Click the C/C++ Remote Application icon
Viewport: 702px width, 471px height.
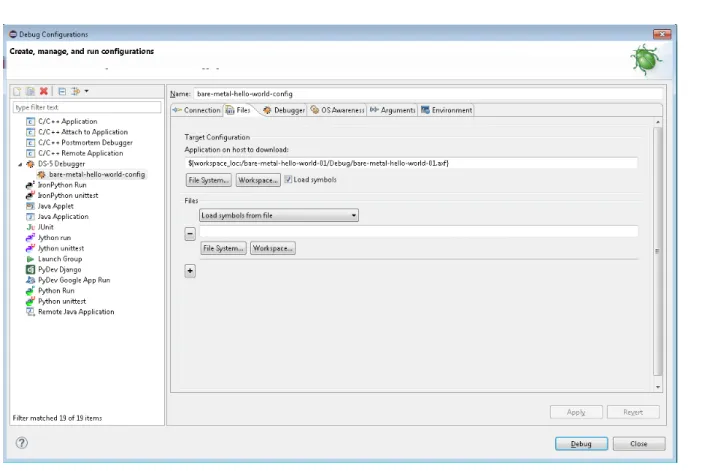[x=30, y=153]
